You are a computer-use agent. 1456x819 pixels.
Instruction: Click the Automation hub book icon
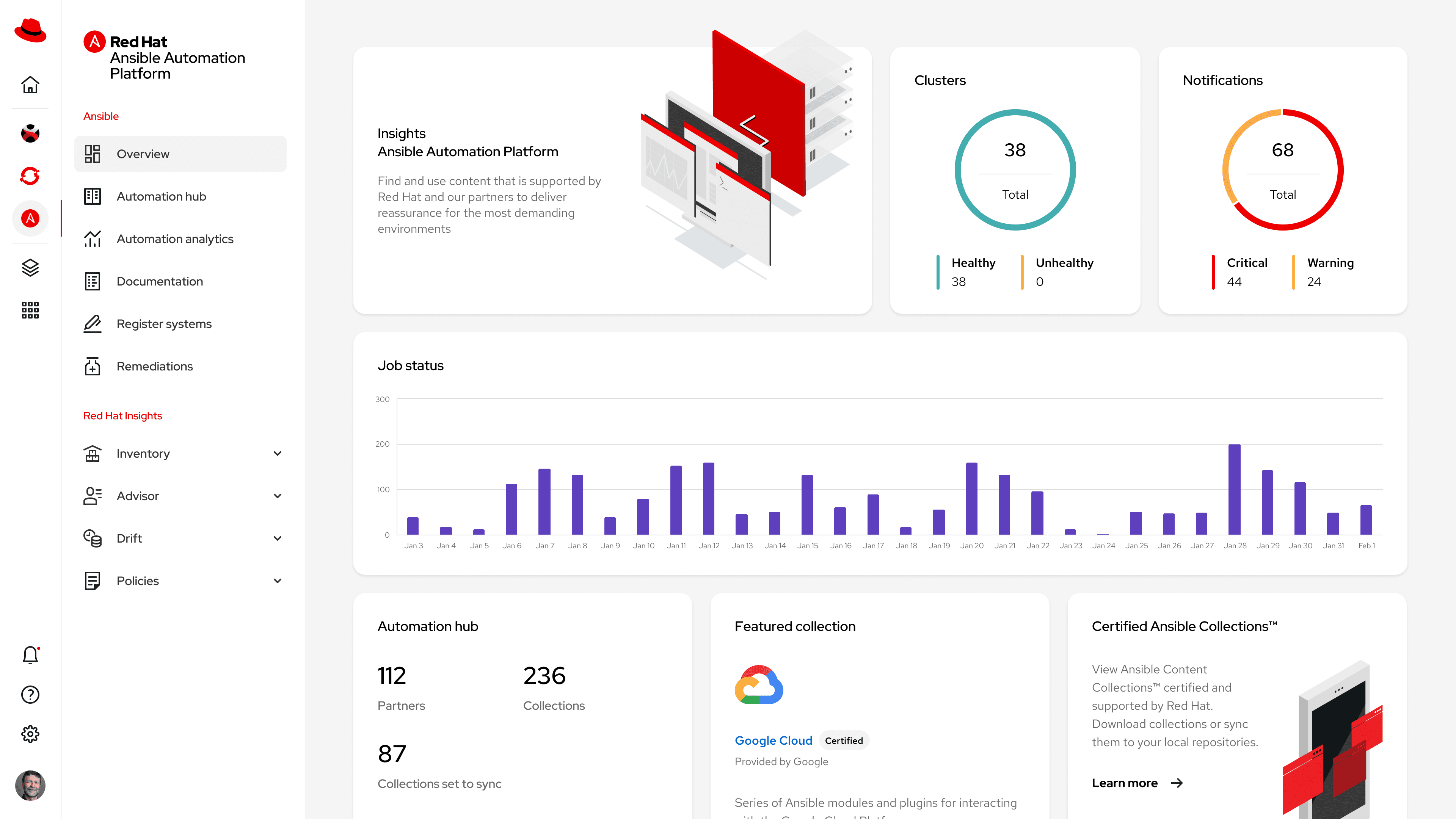[x=92, y=196]
